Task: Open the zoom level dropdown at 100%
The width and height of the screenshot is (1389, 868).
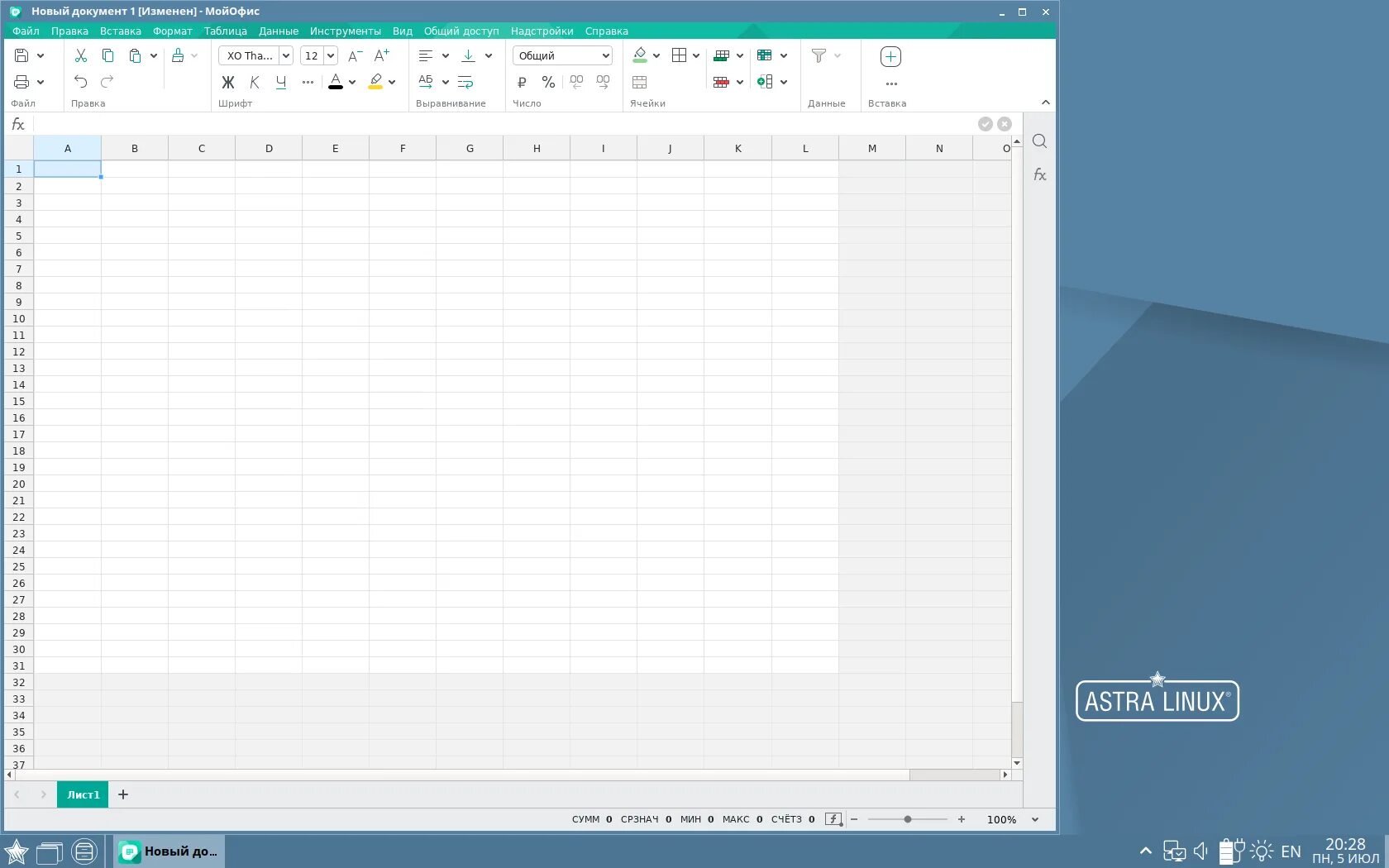Action: [x=1035, y=819]
